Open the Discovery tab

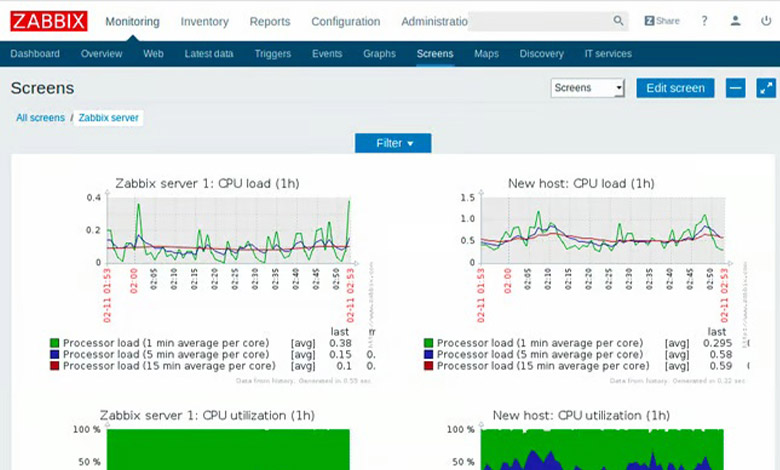pyautogui.click(x=542, y=54)
